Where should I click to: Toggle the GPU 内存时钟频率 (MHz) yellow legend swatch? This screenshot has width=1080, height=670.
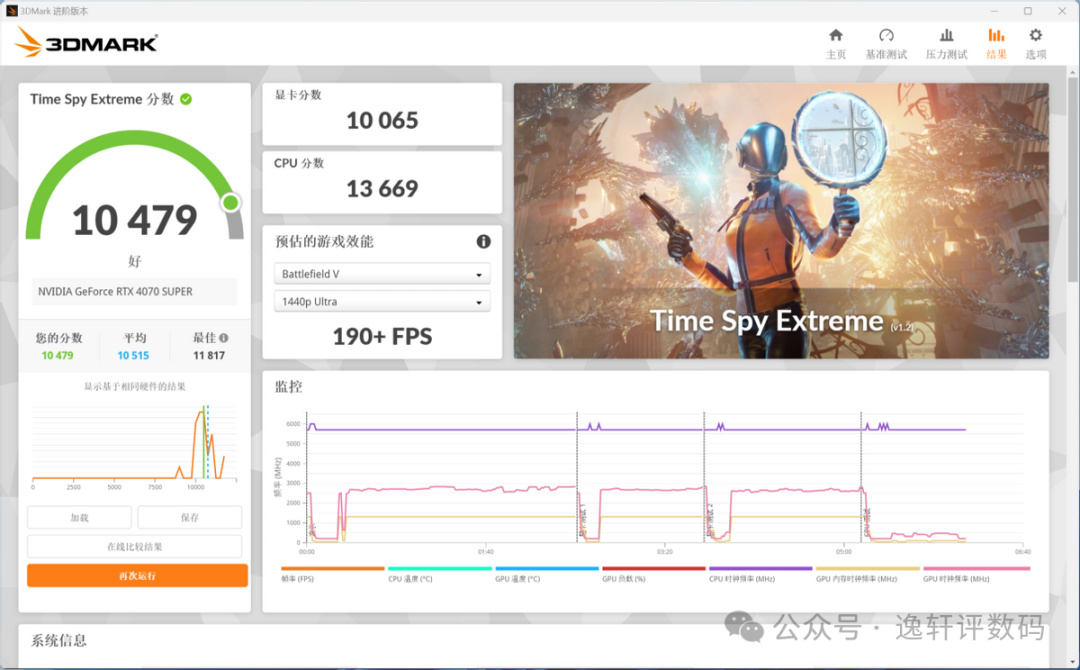coord(868,569)
